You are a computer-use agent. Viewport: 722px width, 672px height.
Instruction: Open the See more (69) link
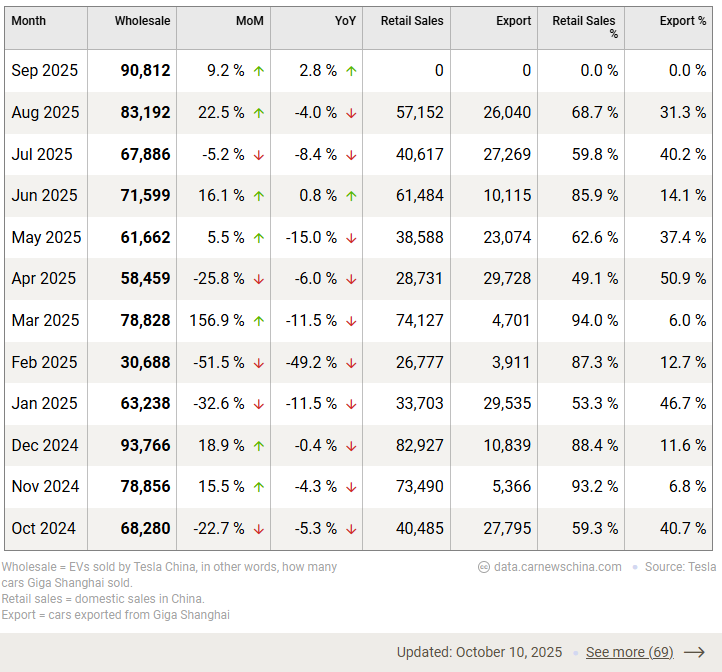[x=629, y=652]
